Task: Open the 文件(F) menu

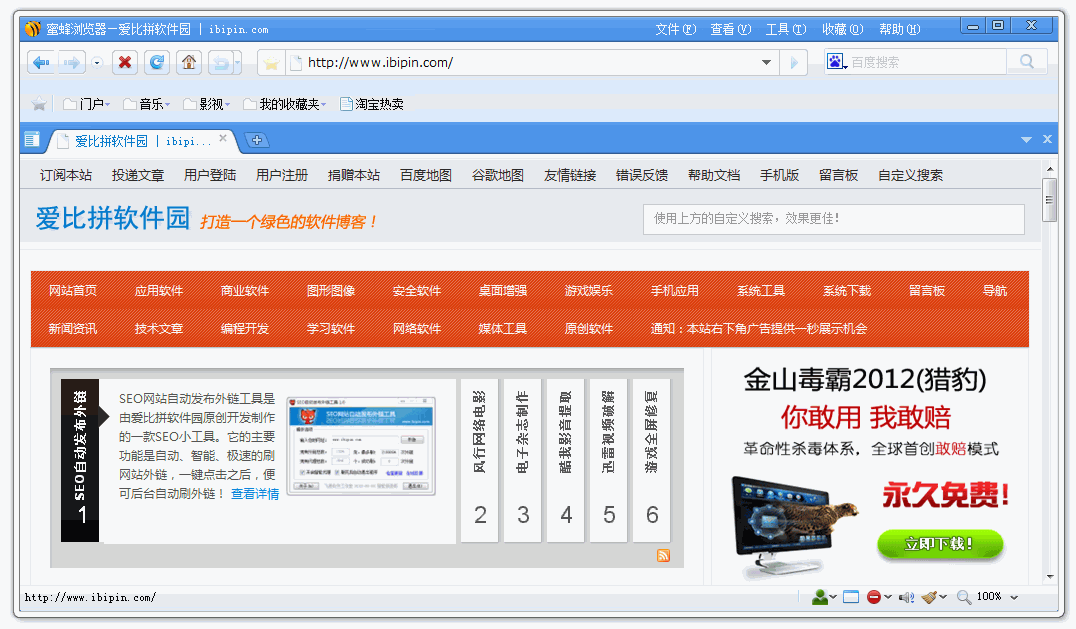Action: (x=676, y=29)
